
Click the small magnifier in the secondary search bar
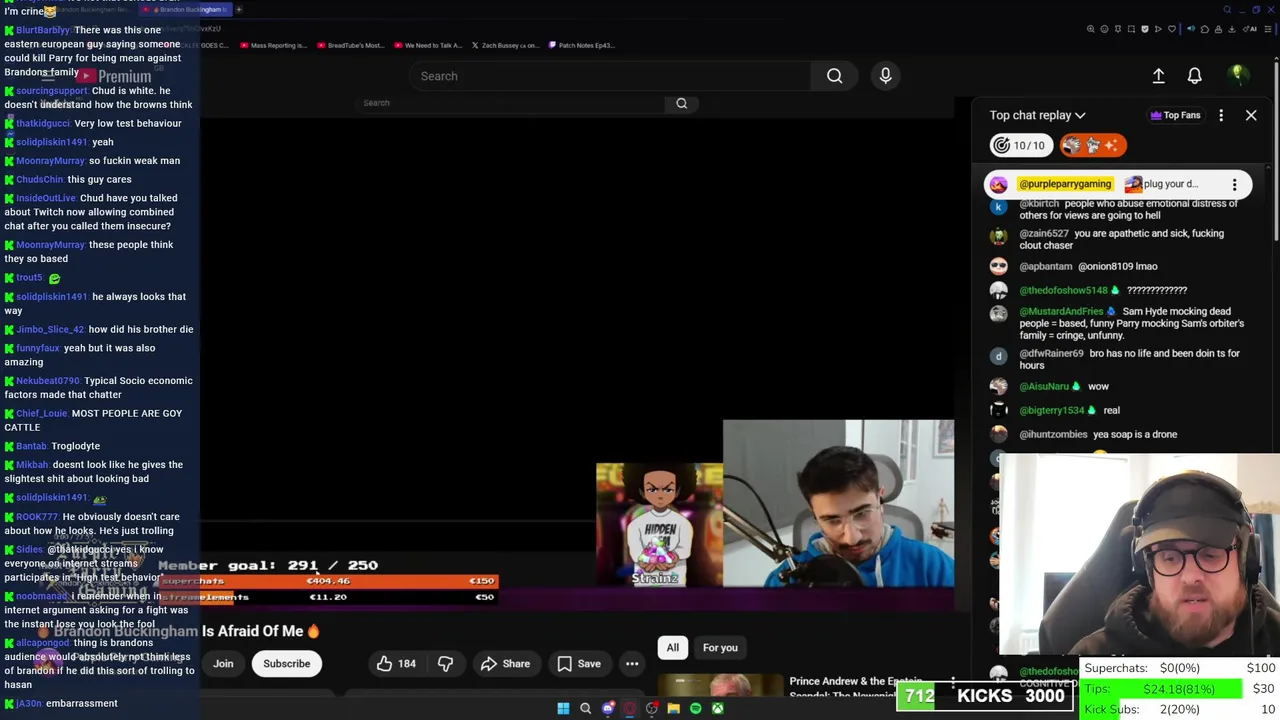point(681,103)
